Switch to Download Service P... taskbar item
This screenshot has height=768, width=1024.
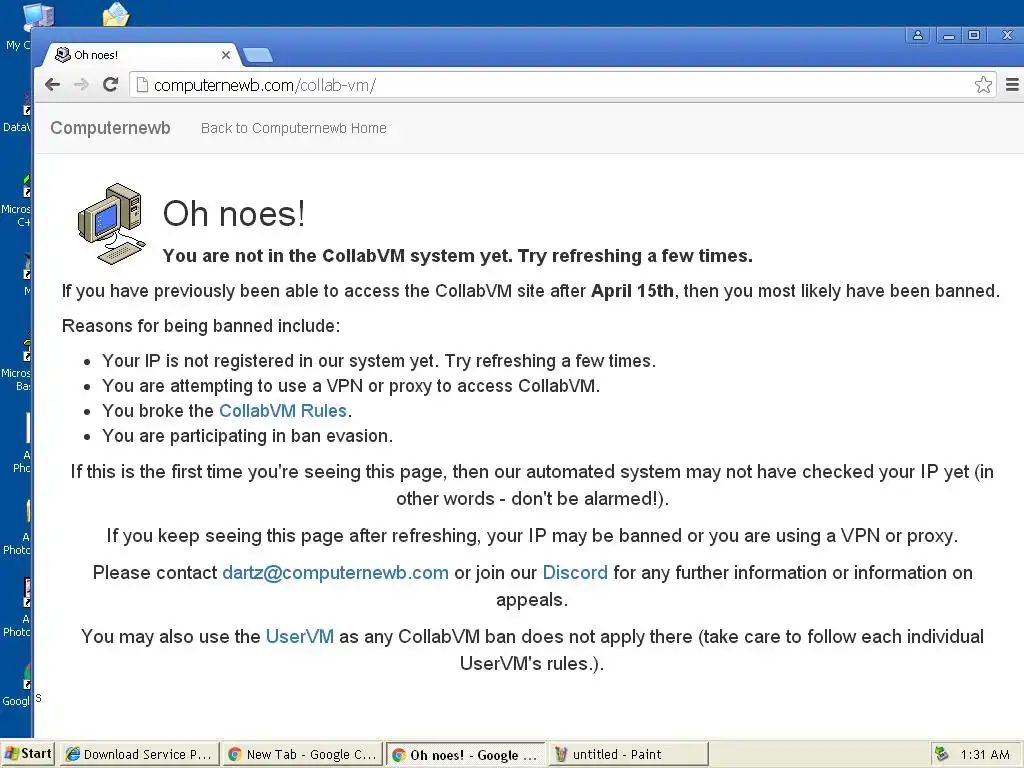coord(139,754)
